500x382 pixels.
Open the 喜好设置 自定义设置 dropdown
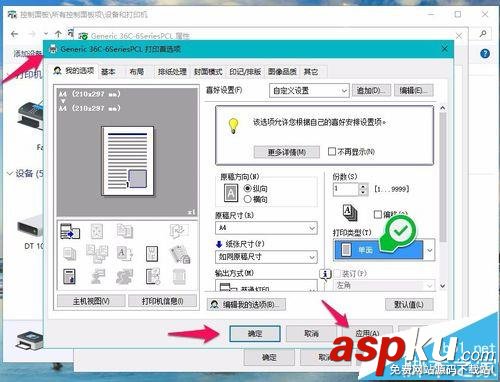tap(309, 90)
